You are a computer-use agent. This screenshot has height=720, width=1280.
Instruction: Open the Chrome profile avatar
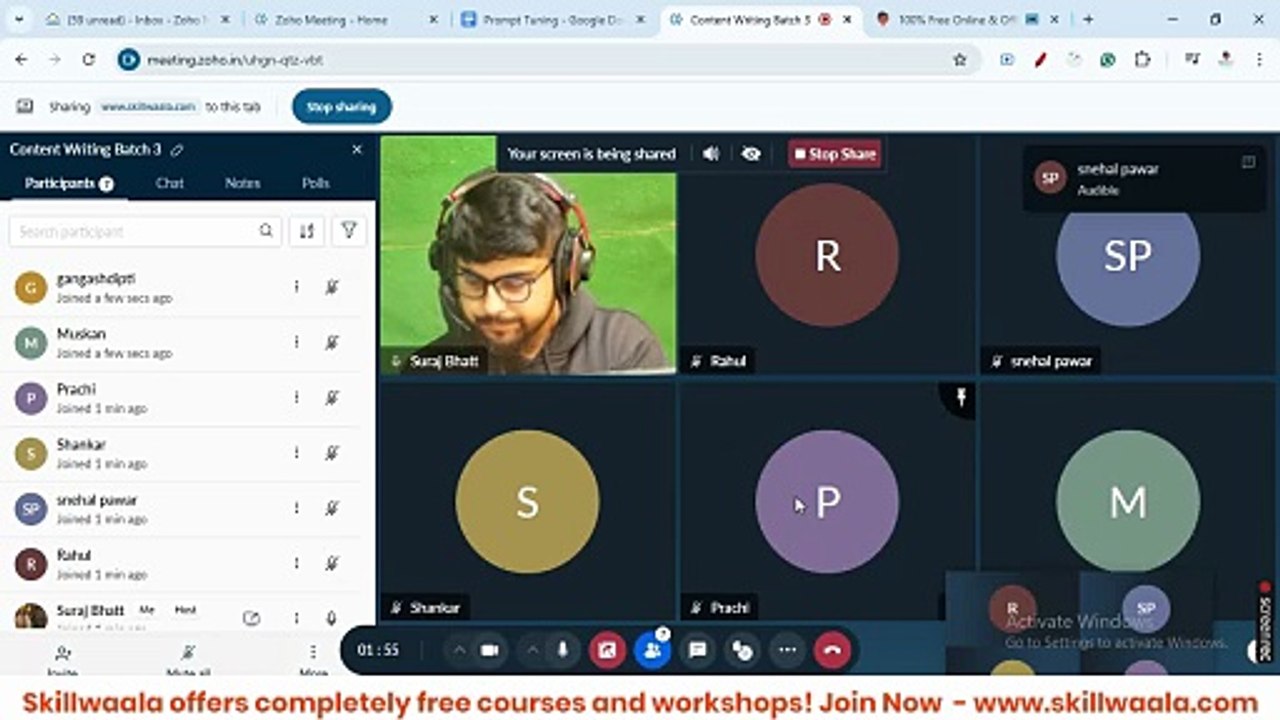(1225, 60)
